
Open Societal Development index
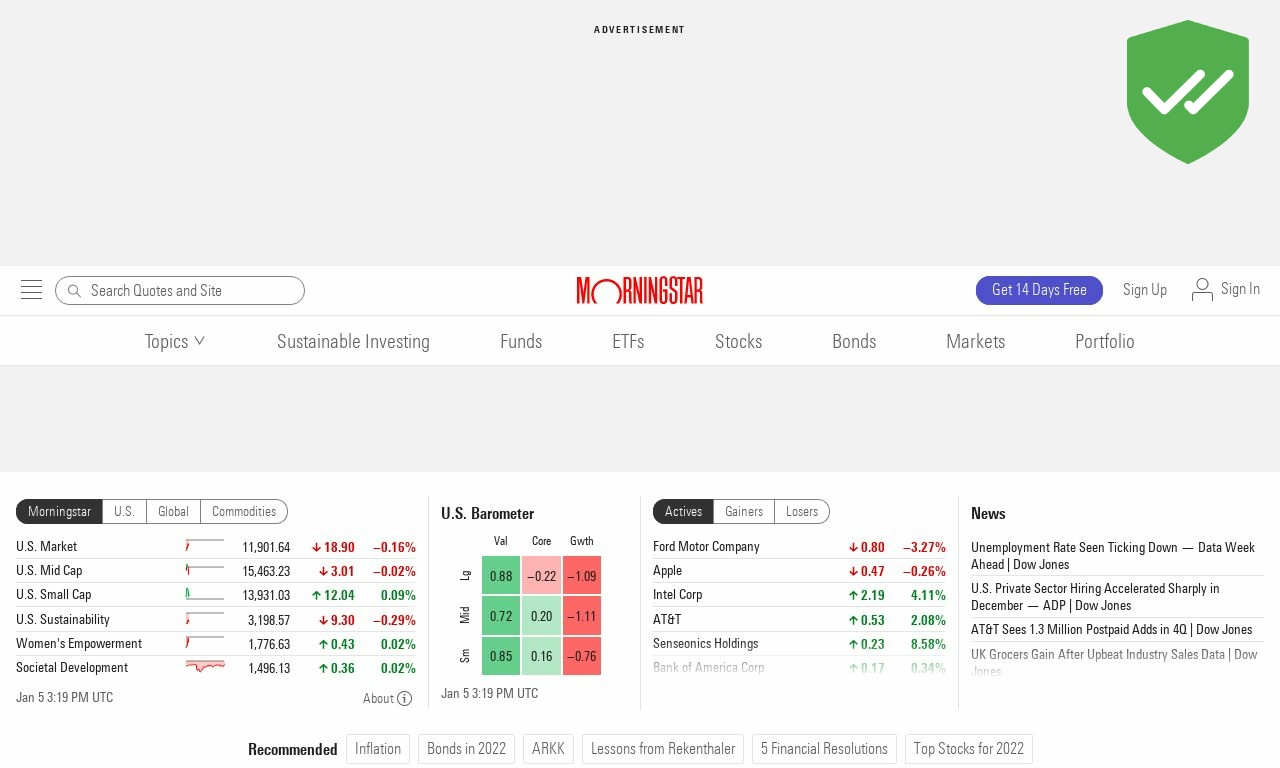72,667
